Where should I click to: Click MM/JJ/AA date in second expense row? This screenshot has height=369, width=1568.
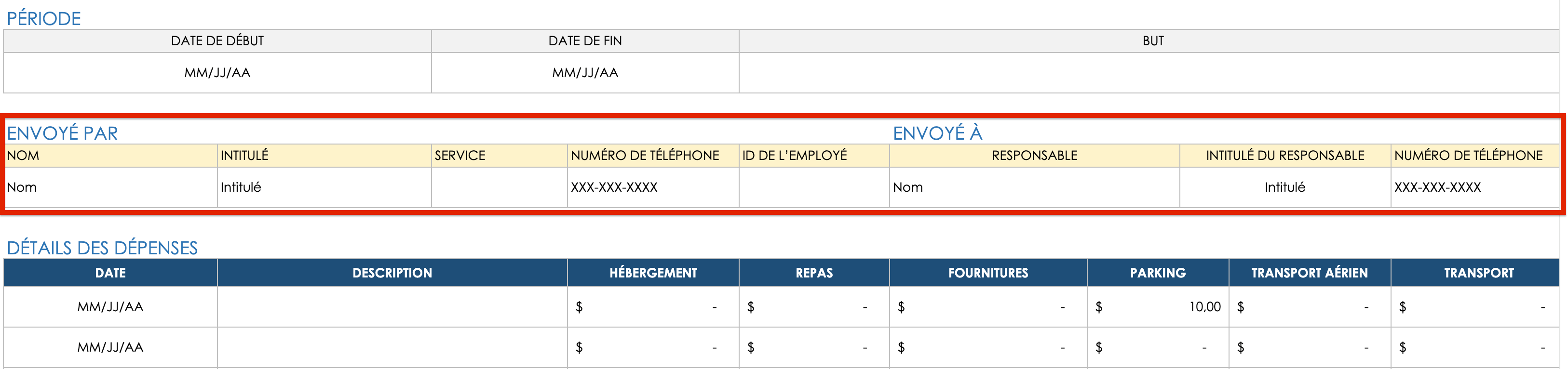click(110, 348)
